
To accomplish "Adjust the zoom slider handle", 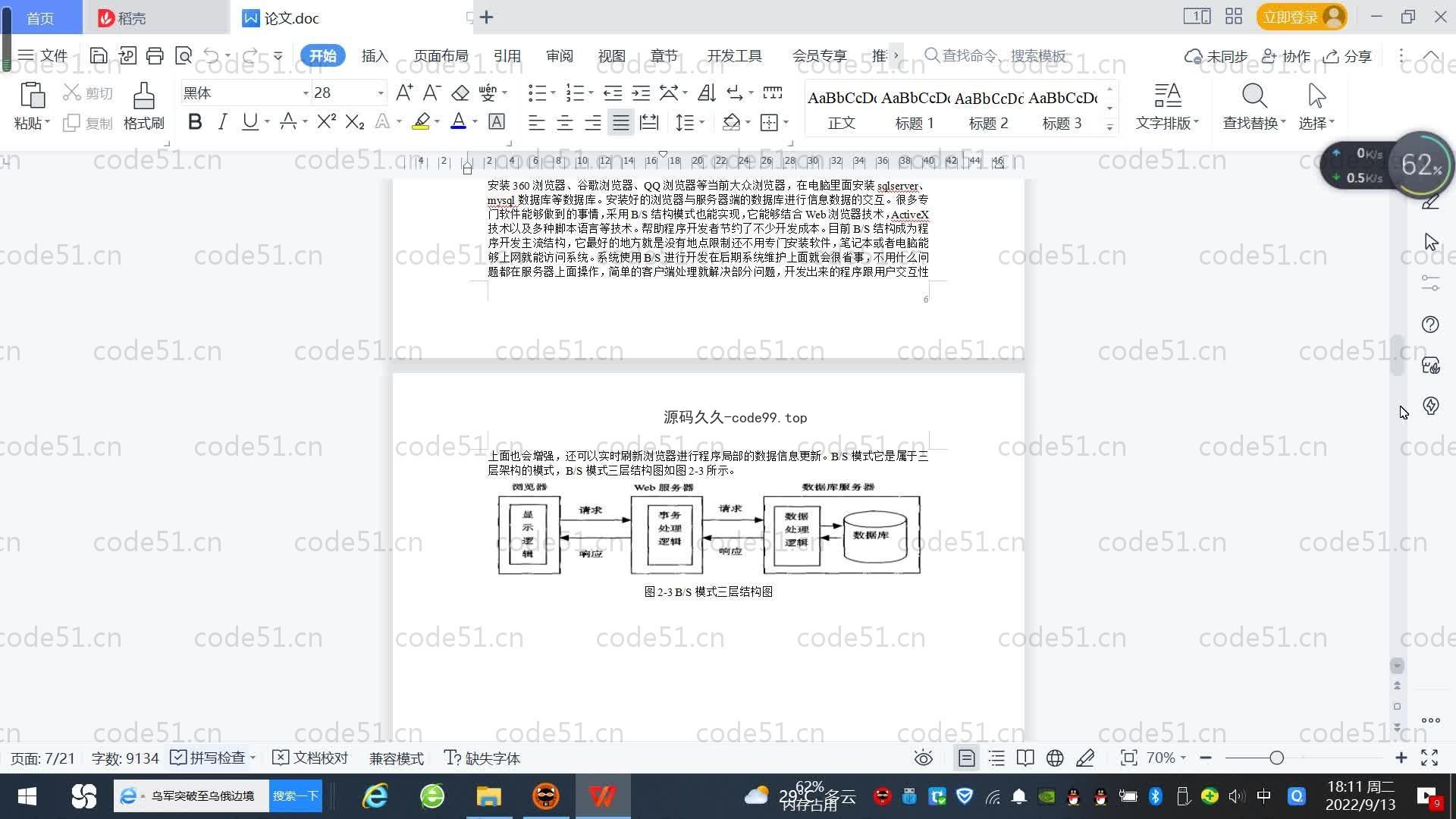I will (x=1276, y=758).
